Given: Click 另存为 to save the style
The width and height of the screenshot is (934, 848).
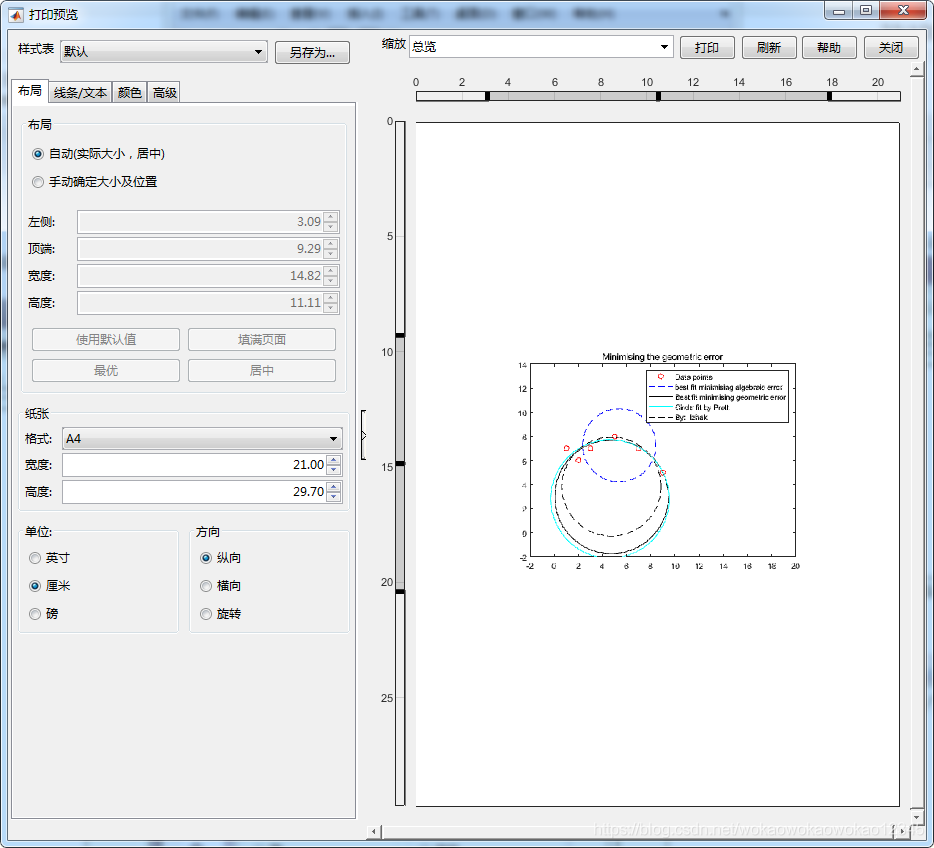Looking at the screenshot, I should [311, 52].
